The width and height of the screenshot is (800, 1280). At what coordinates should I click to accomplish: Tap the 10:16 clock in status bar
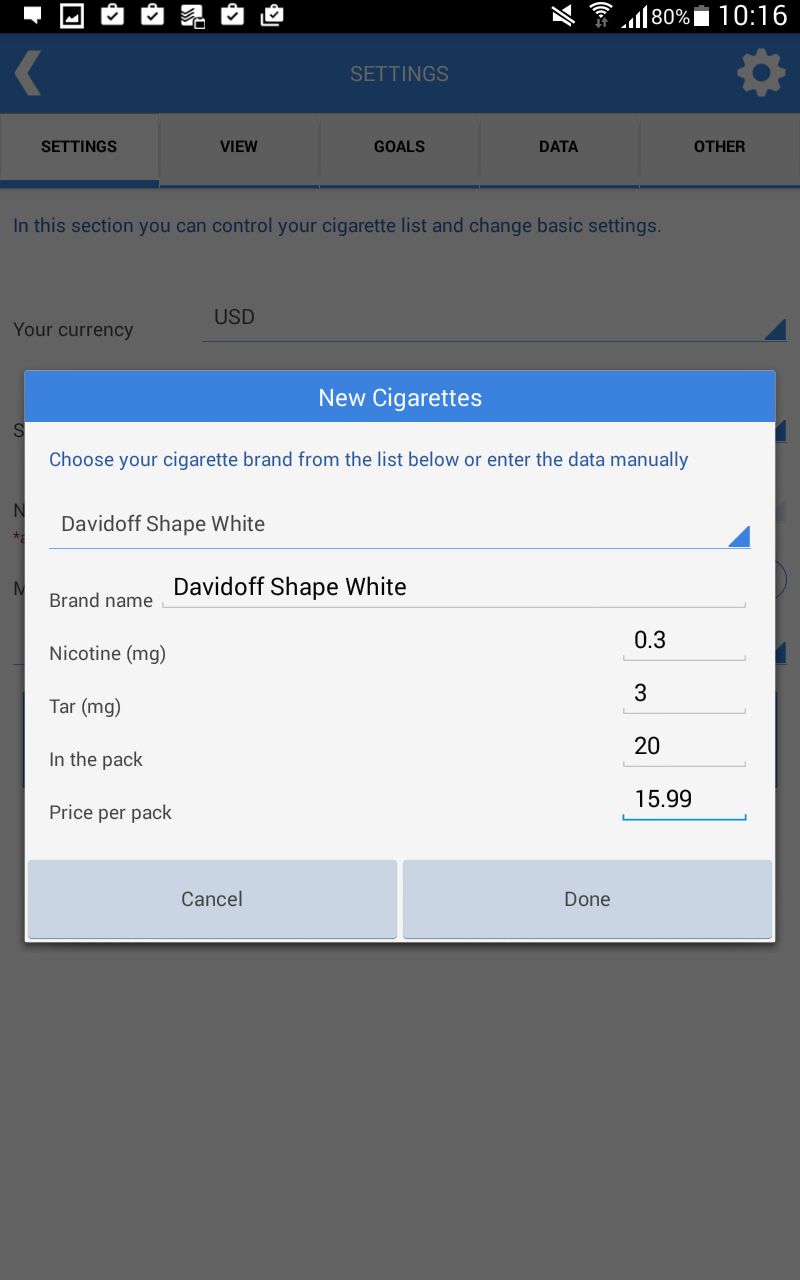point(753,16)
